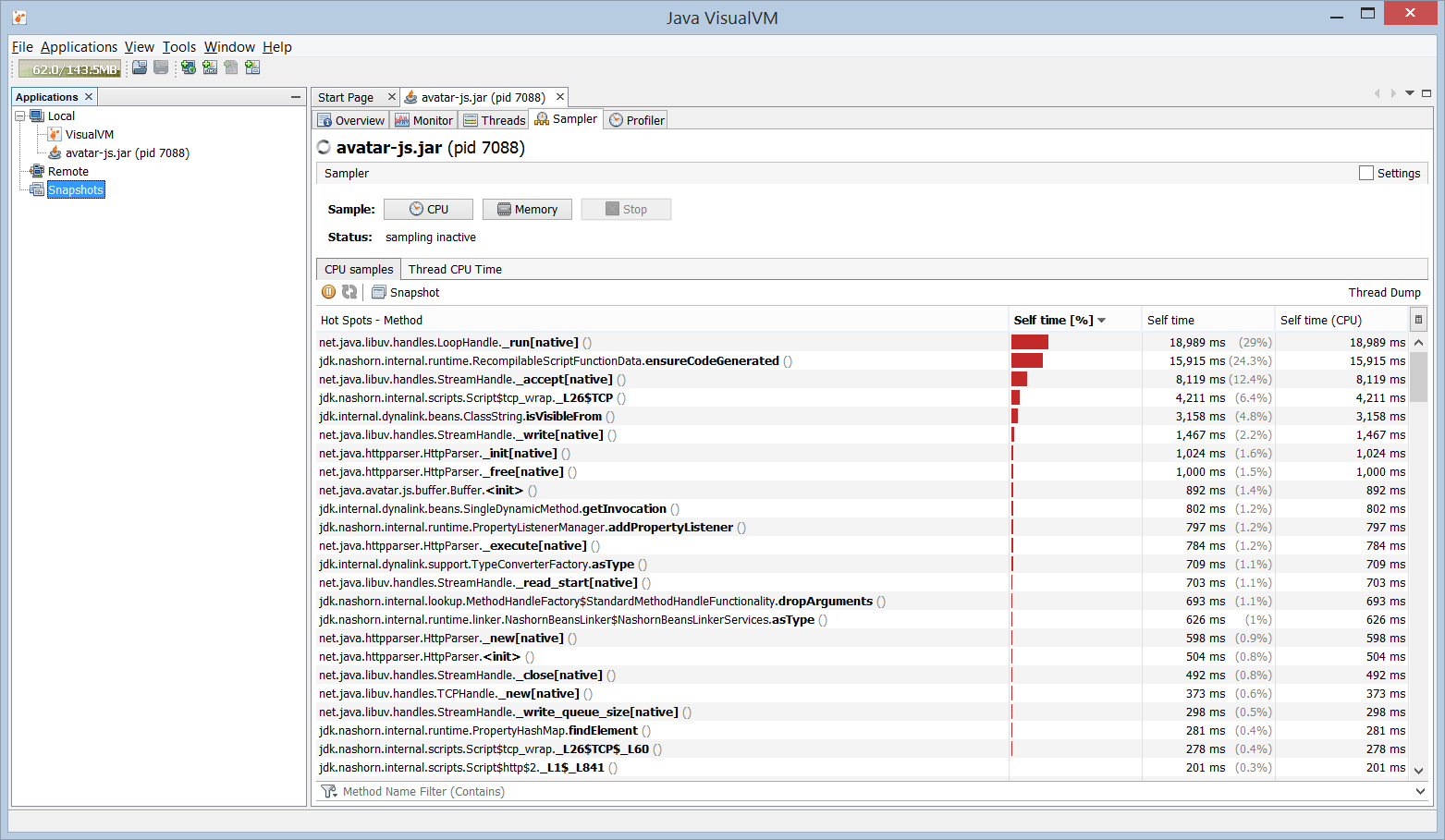
Task: Sort by the Self time [%] column header
Action: coord(1053,320)
